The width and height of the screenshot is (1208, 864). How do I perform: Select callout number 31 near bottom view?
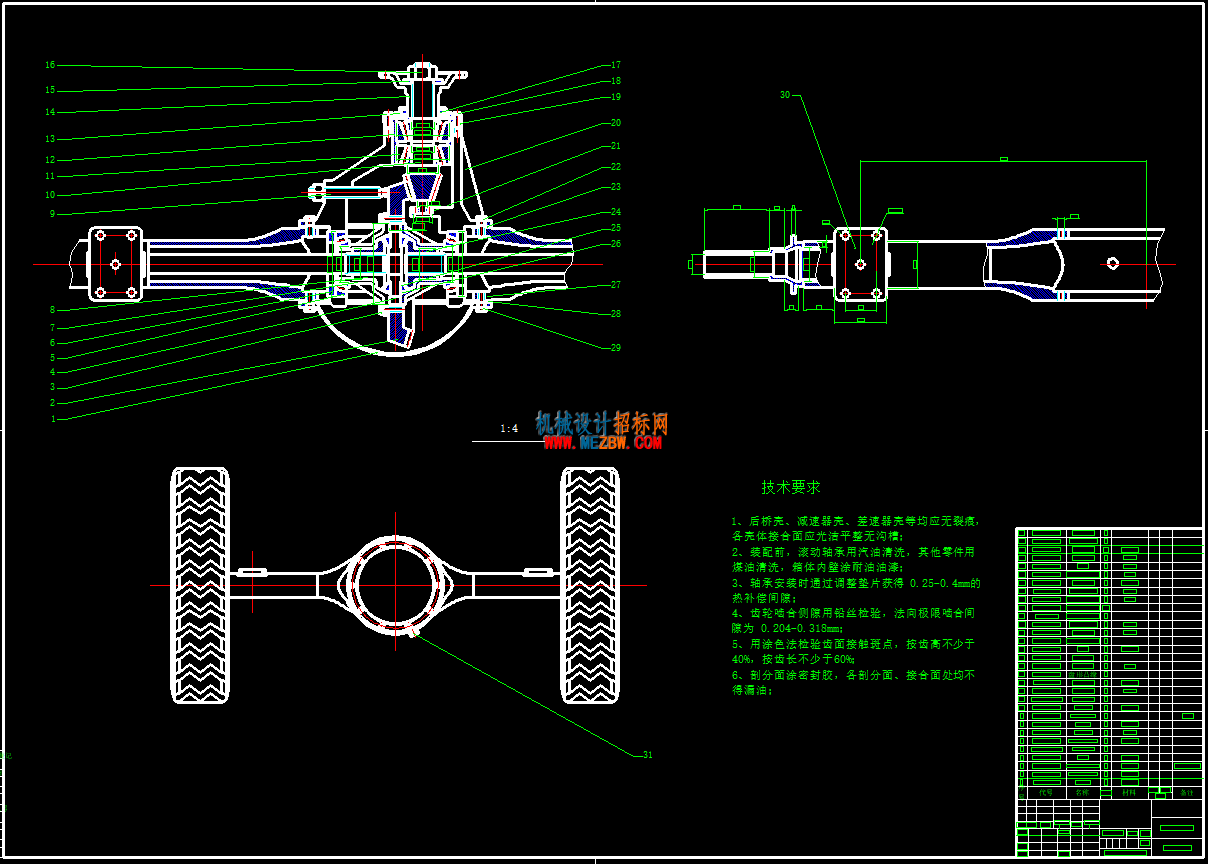(x=647, y=755)
